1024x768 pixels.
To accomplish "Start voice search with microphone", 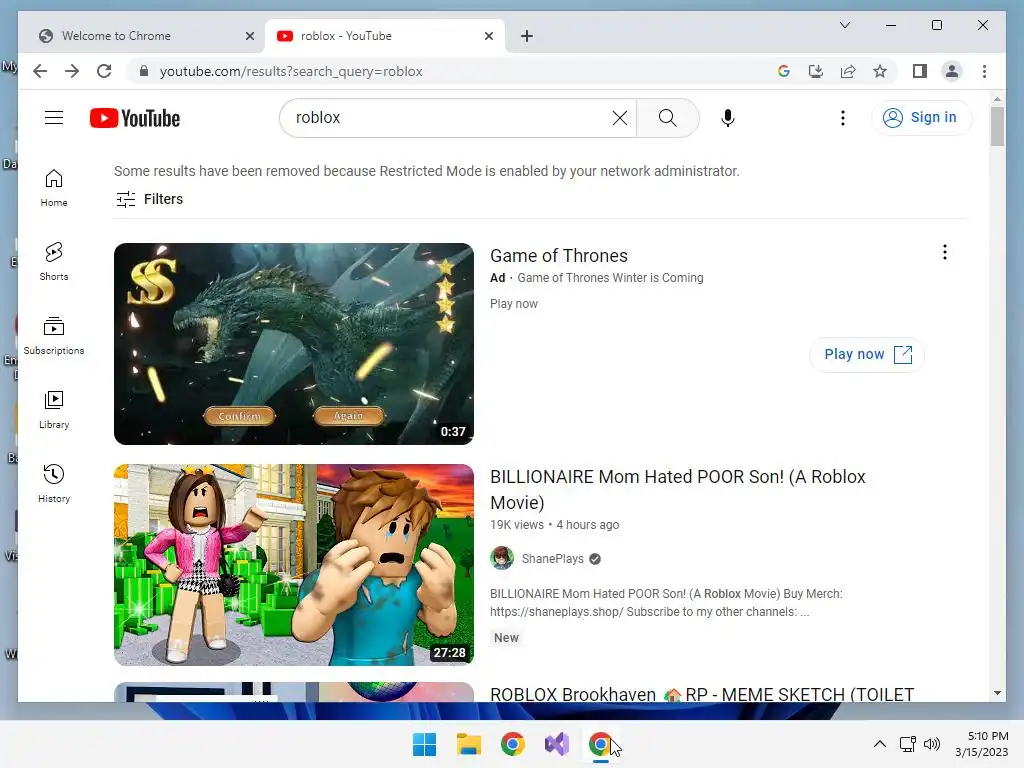I will click(x=728, y=118).
